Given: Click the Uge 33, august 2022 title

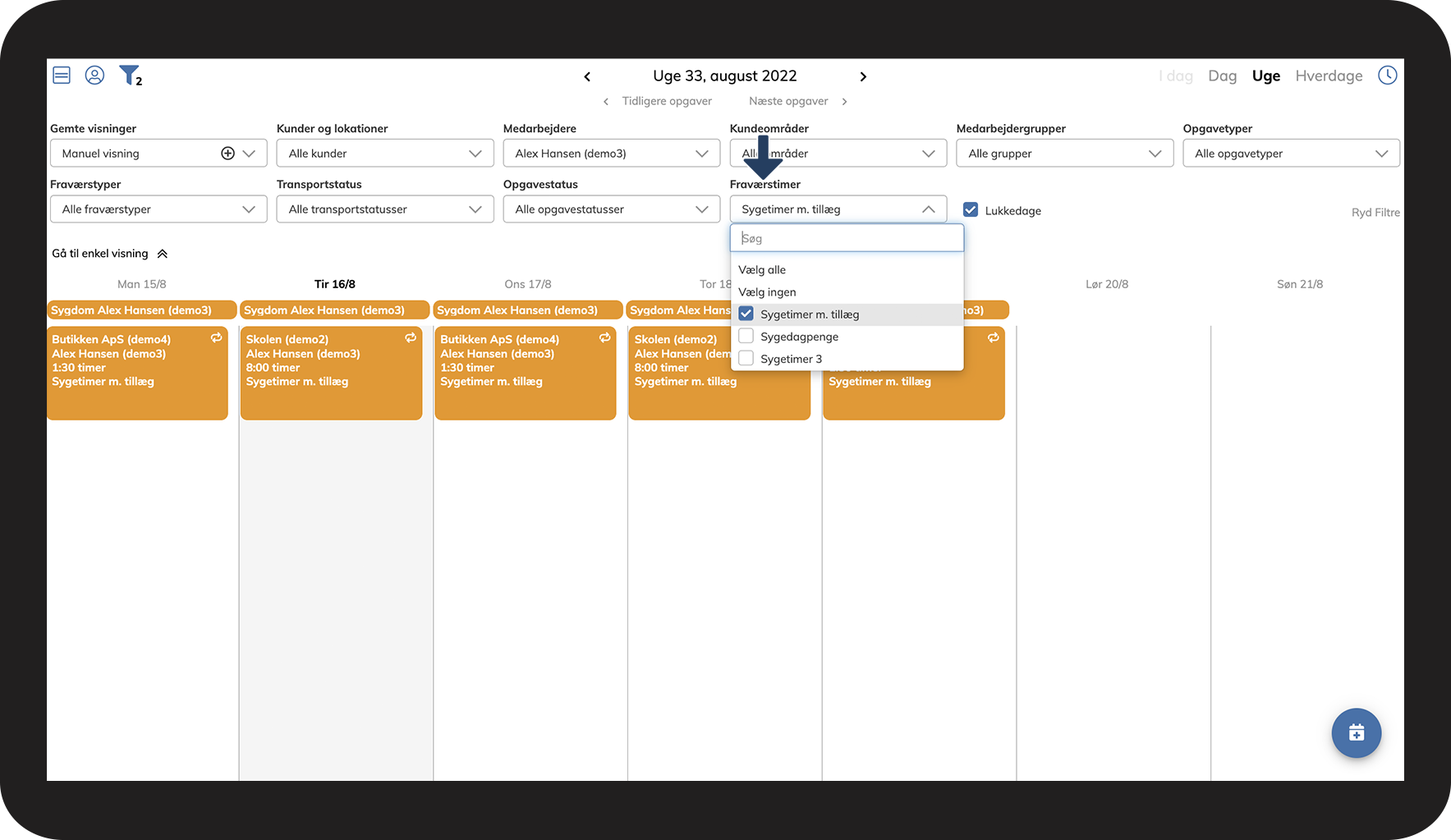Looking at the screenshot, I should point(725,76).
